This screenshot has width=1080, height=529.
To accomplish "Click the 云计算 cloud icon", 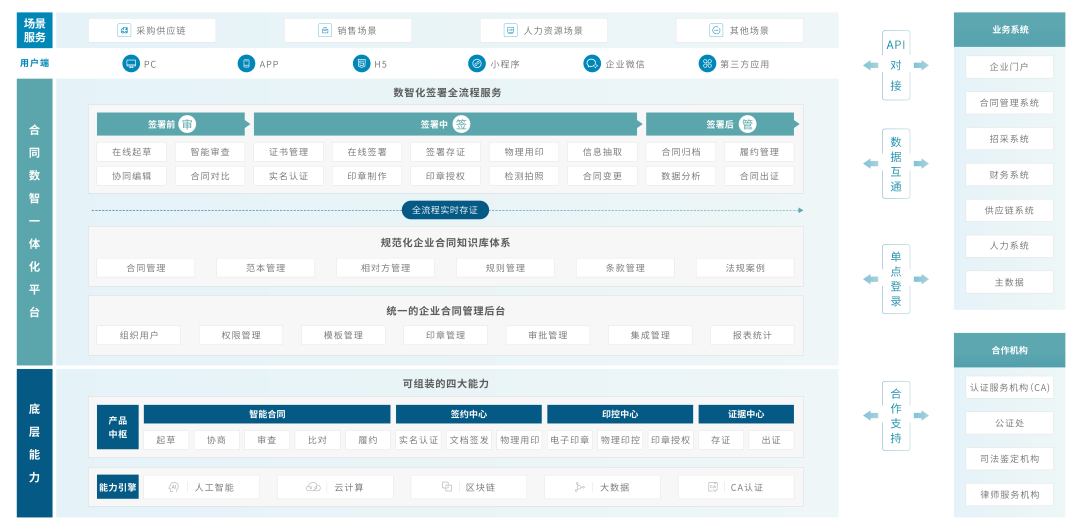I will point(313,487).
